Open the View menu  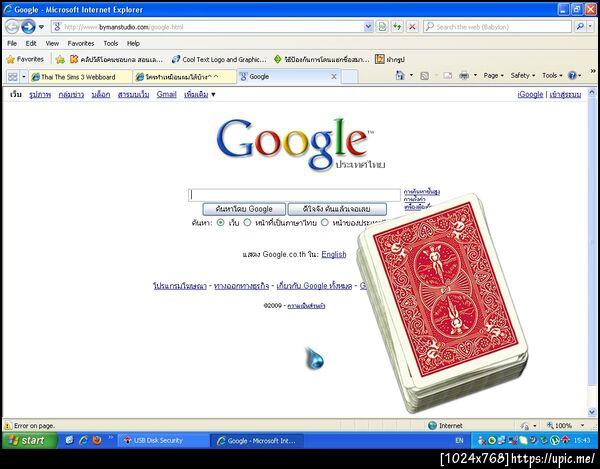[x=52, y=43]
